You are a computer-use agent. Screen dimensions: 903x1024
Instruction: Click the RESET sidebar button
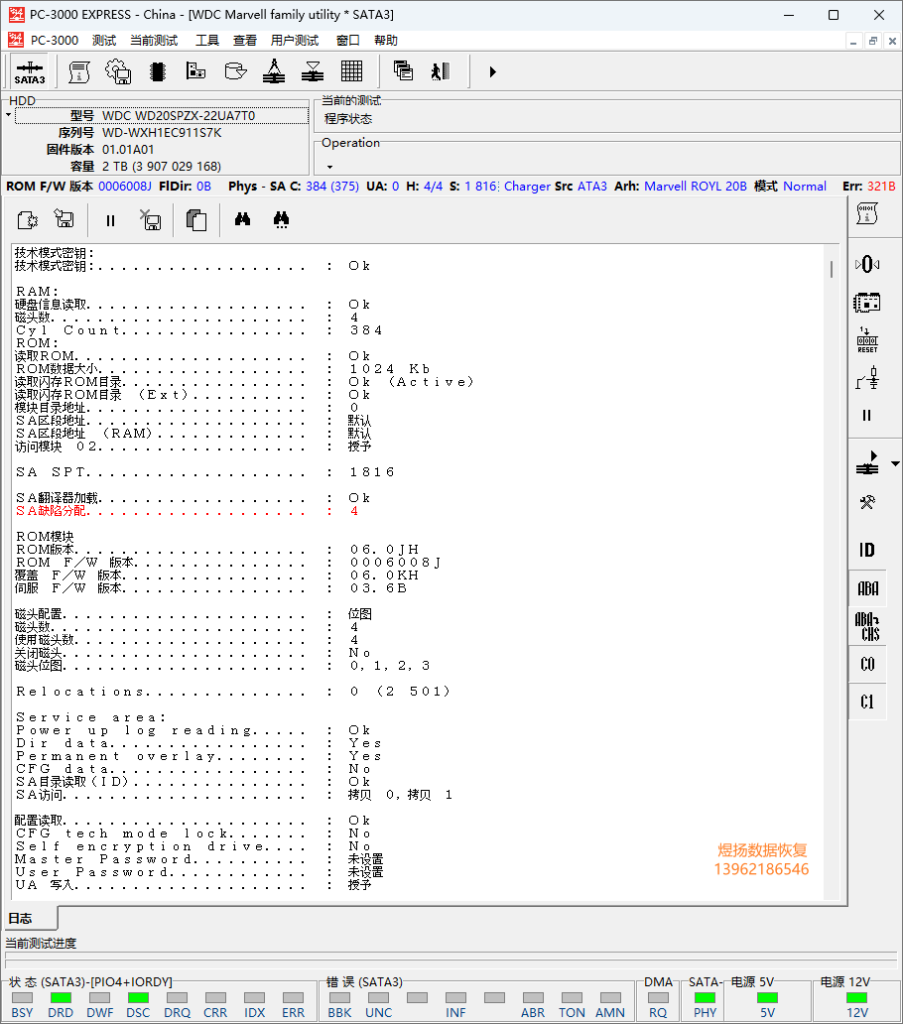(867, 340)
